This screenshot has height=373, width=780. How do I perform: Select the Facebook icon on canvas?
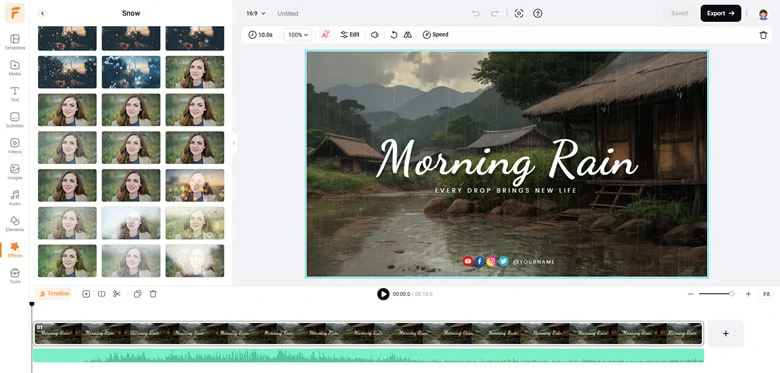point(480,261)
